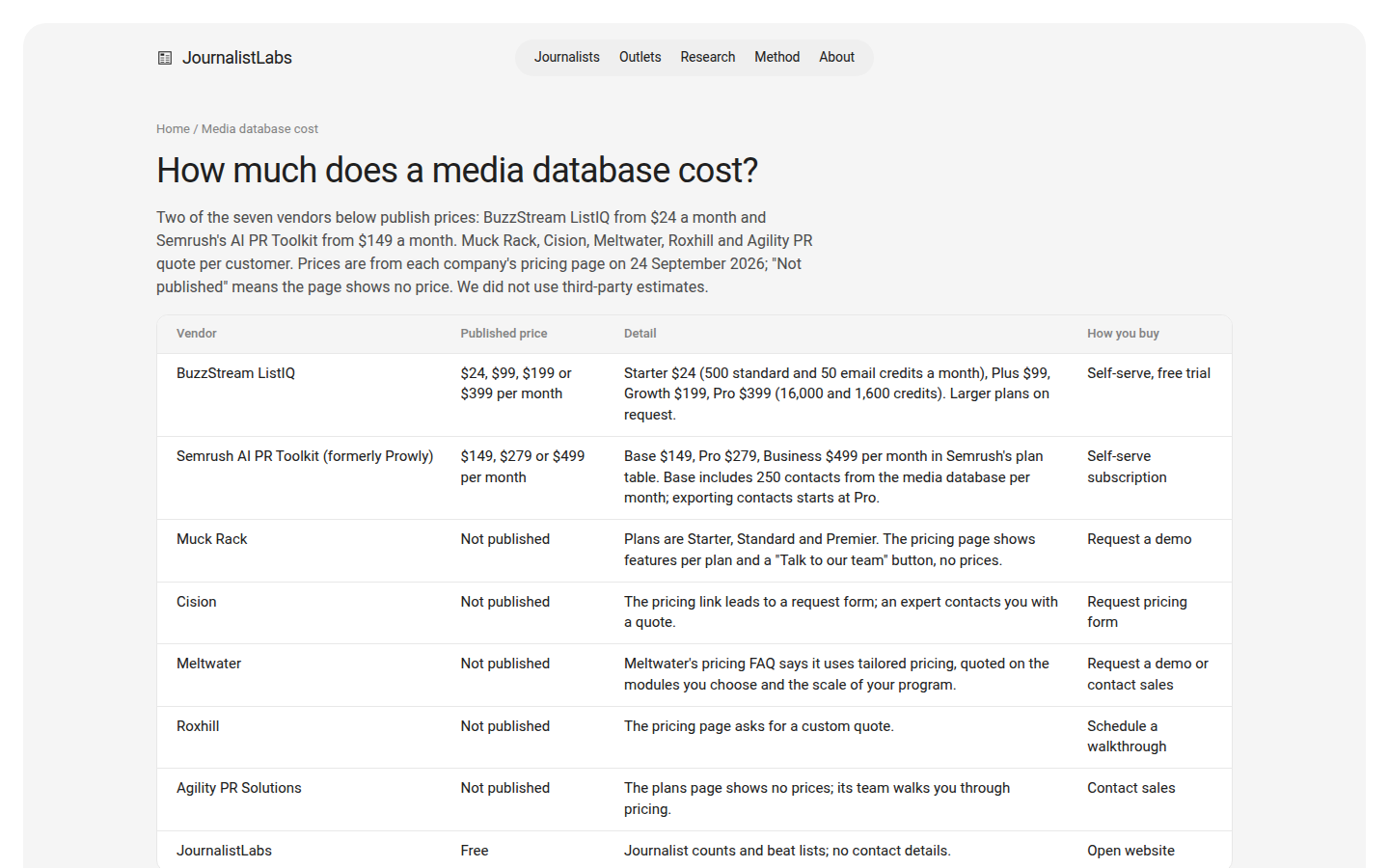Click 'Journalist counts and beat lists; no contact details.'
The width and height of the screenshot is (1389, 868).
point(787,851)
